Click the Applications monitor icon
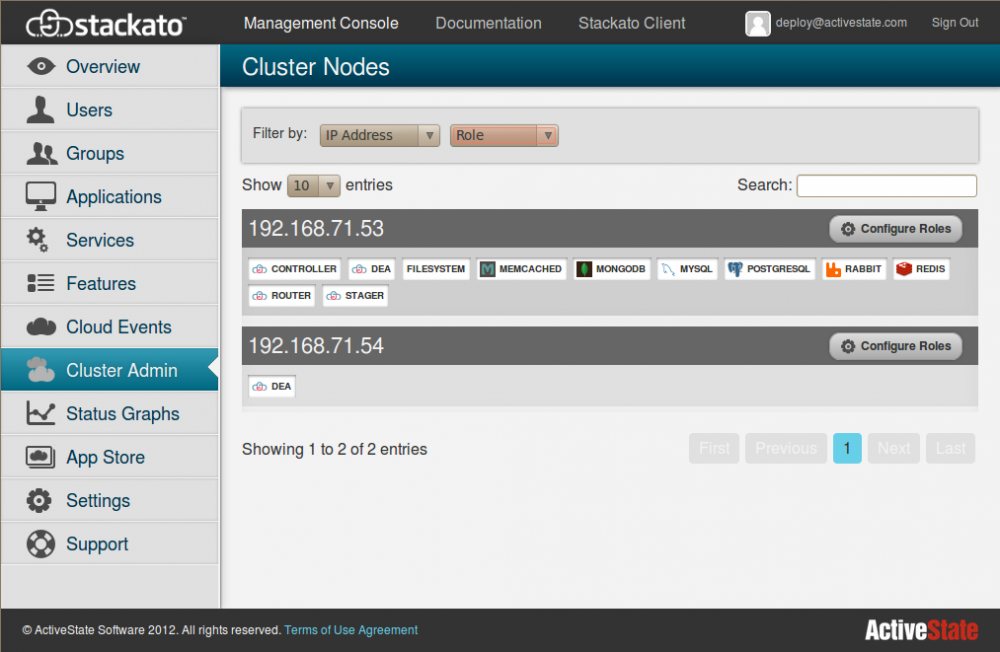This screenshot has height=652, width=1000. (x=41, y=196)
